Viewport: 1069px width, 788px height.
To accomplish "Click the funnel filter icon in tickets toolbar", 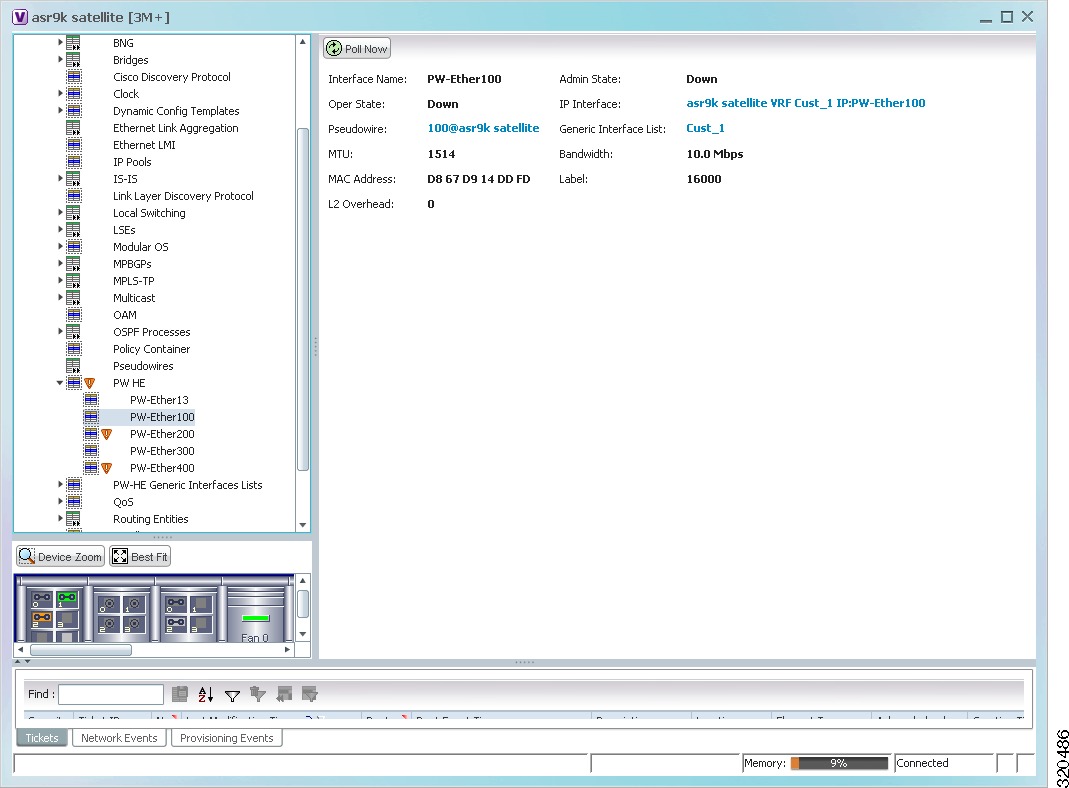I will [232, 695].
